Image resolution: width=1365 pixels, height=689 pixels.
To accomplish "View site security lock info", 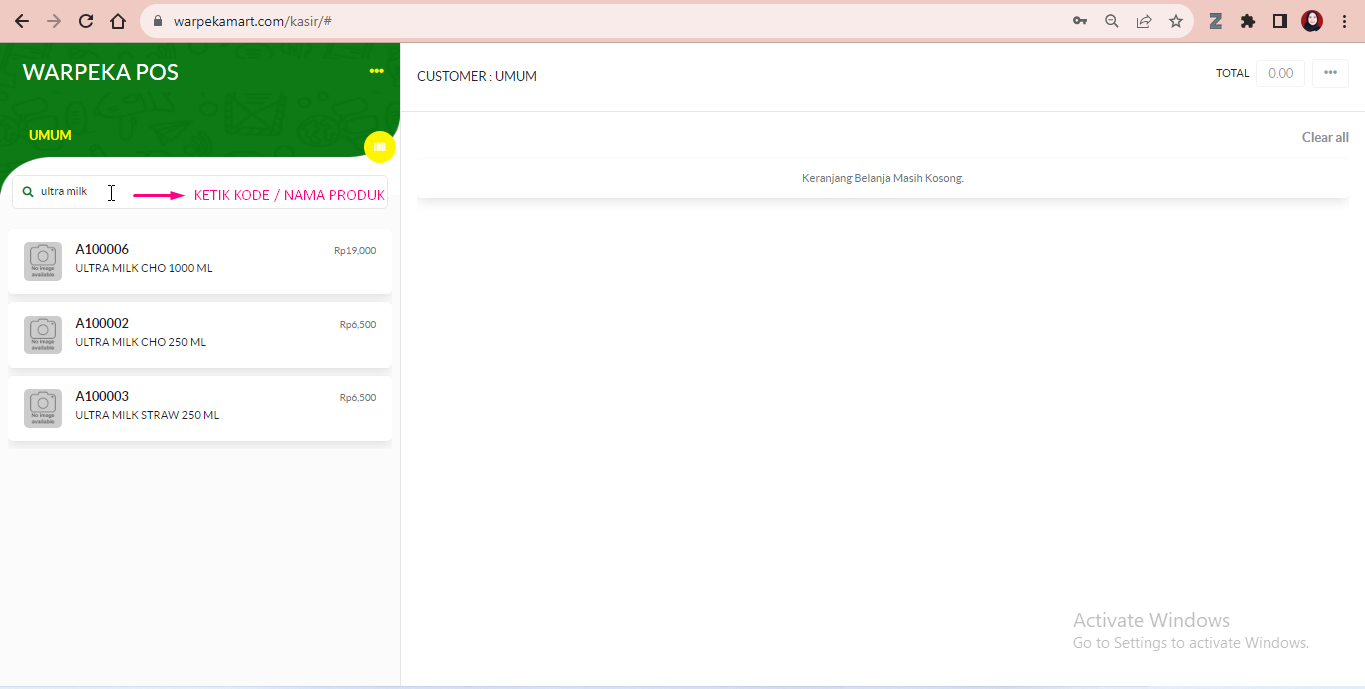I will pos(158,21).
